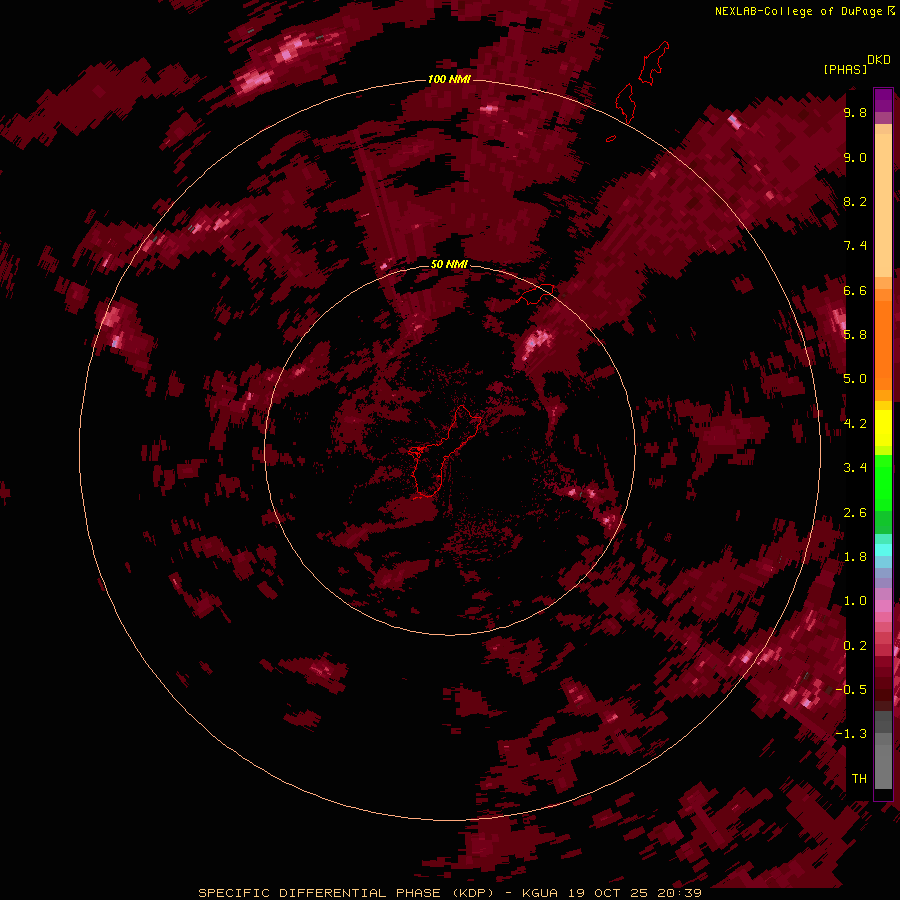Click the 9.0 value on the color scale
Image resolution: width=900 pixels, height=900 pixels.
click(855, 157)
